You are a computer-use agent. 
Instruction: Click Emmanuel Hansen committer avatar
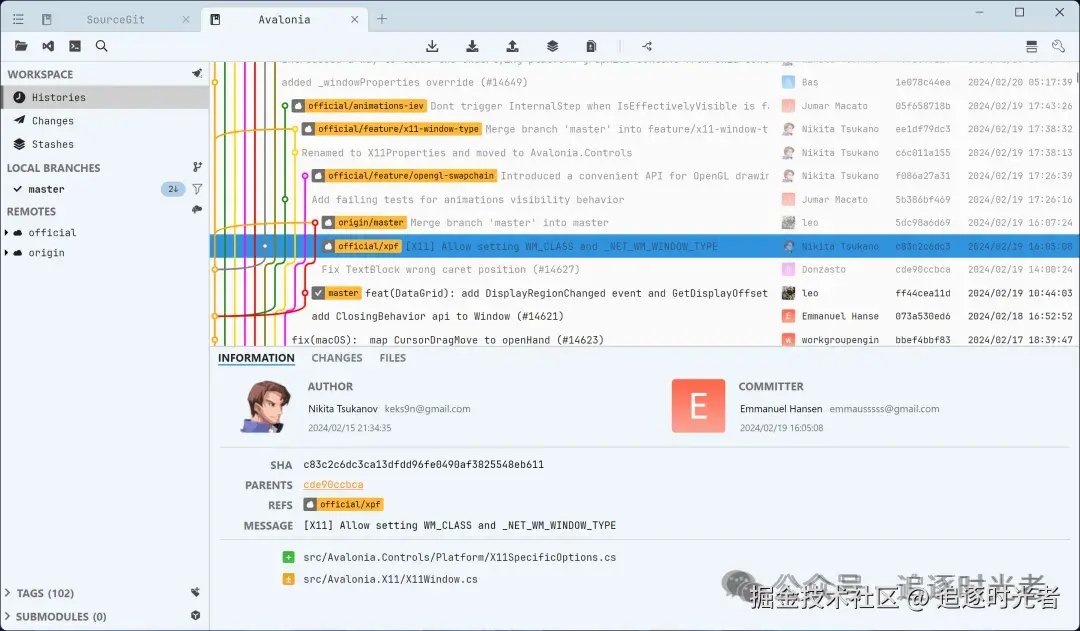[698, 406]
